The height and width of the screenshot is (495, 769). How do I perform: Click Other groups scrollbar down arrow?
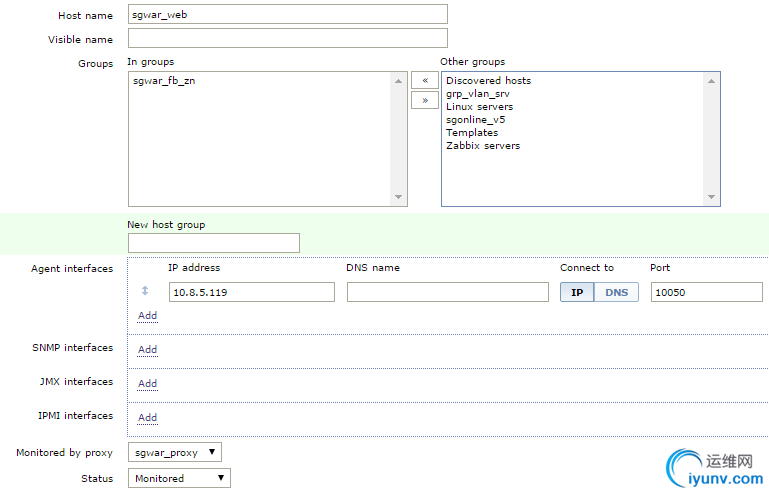point(711,197)
